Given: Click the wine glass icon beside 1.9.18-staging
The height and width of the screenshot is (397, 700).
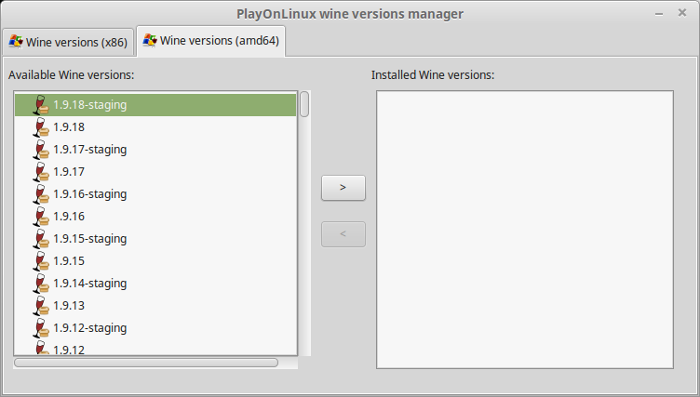Looking at the screenshot, I should [x=41, y=104].
